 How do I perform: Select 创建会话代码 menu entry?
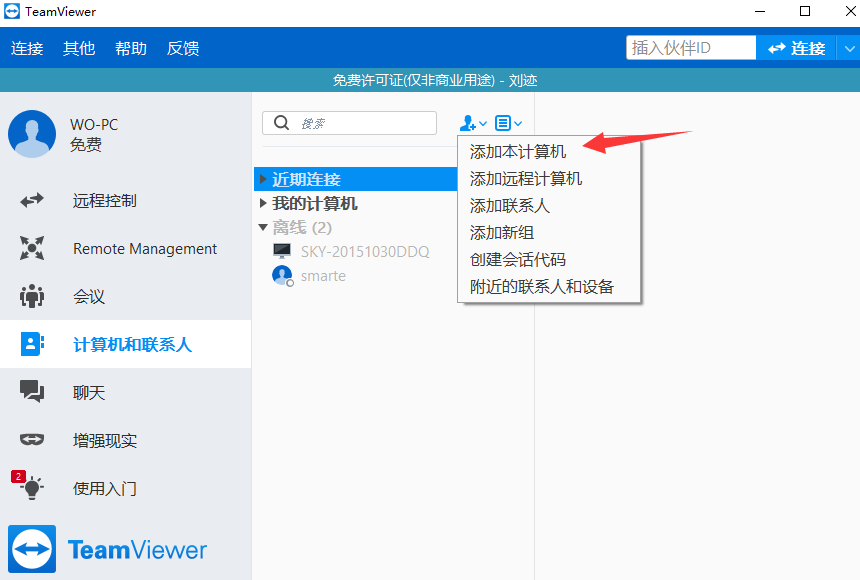pos(518,260)
